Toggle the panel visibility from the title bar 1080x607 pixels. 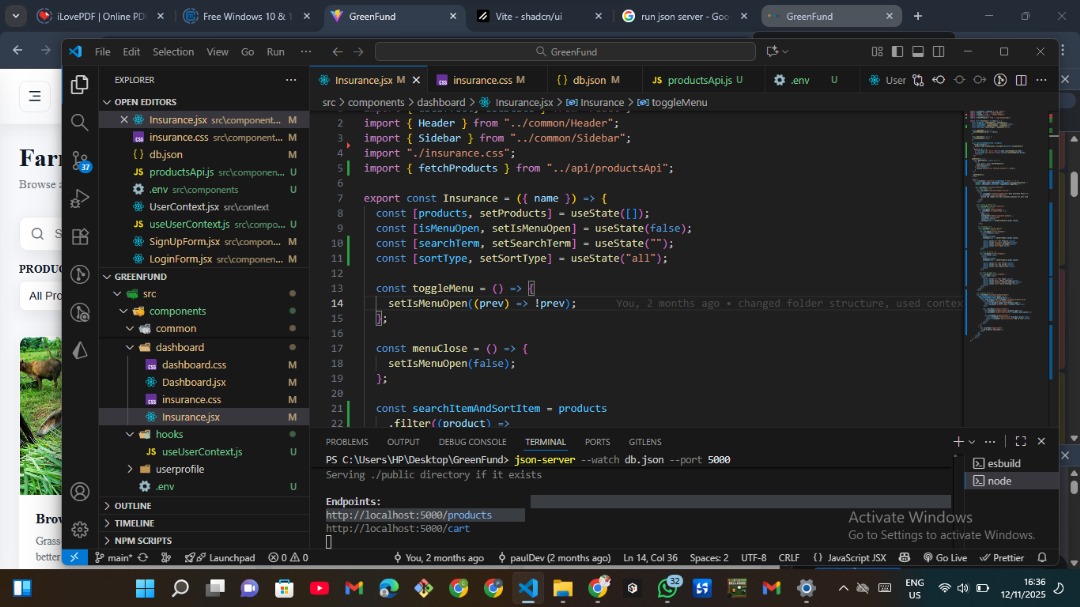[x=917, y=50]
